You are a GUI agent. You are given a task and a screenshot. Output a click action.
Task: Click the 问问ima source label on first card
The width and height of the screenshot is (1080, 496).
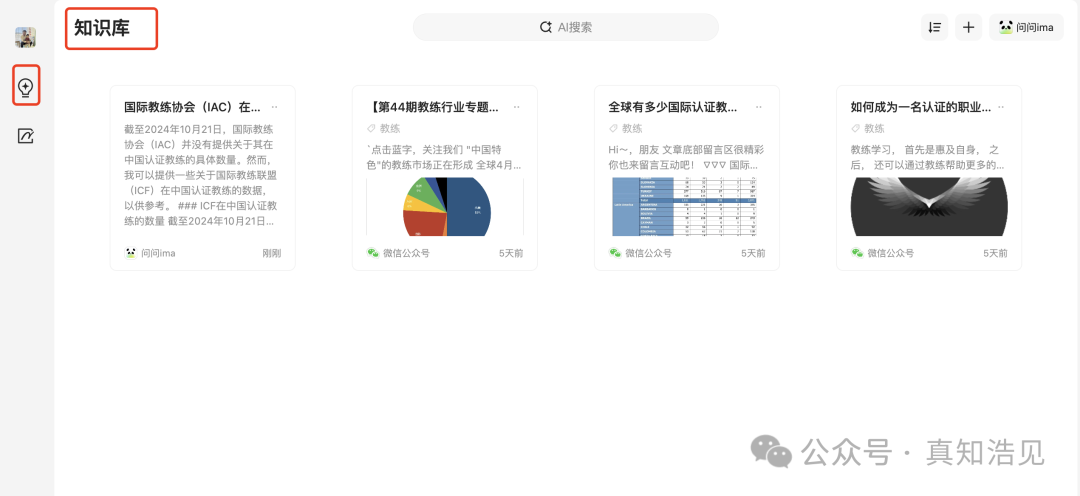coord(158,253)
